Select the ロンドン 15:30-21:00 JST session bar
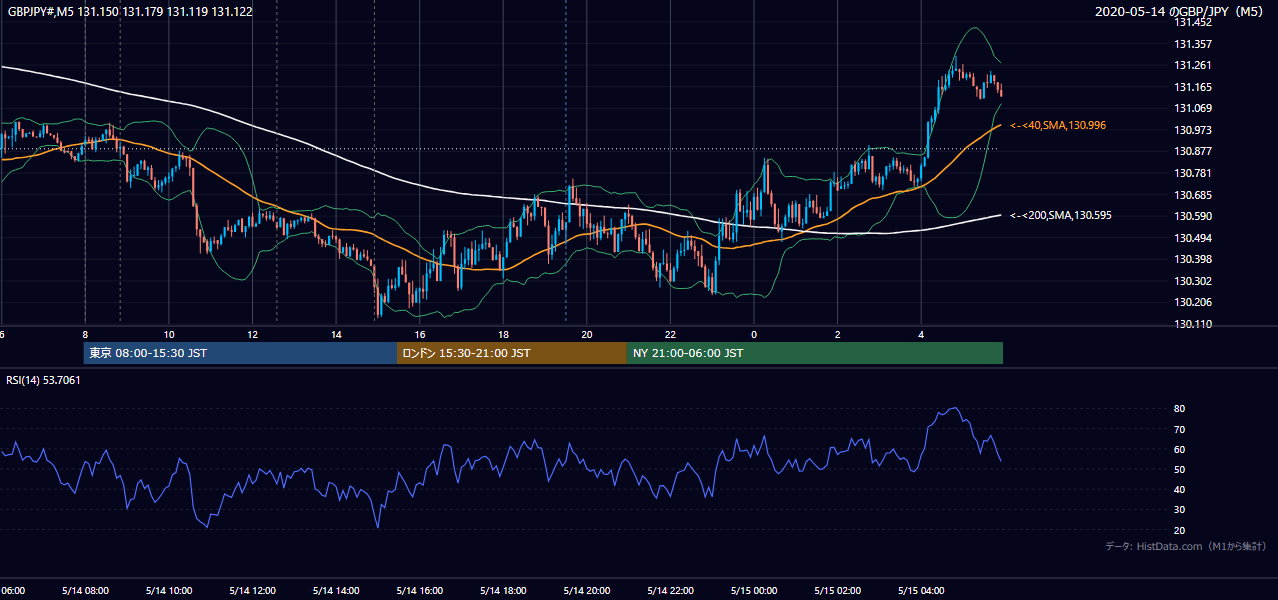 pos(512,353)
